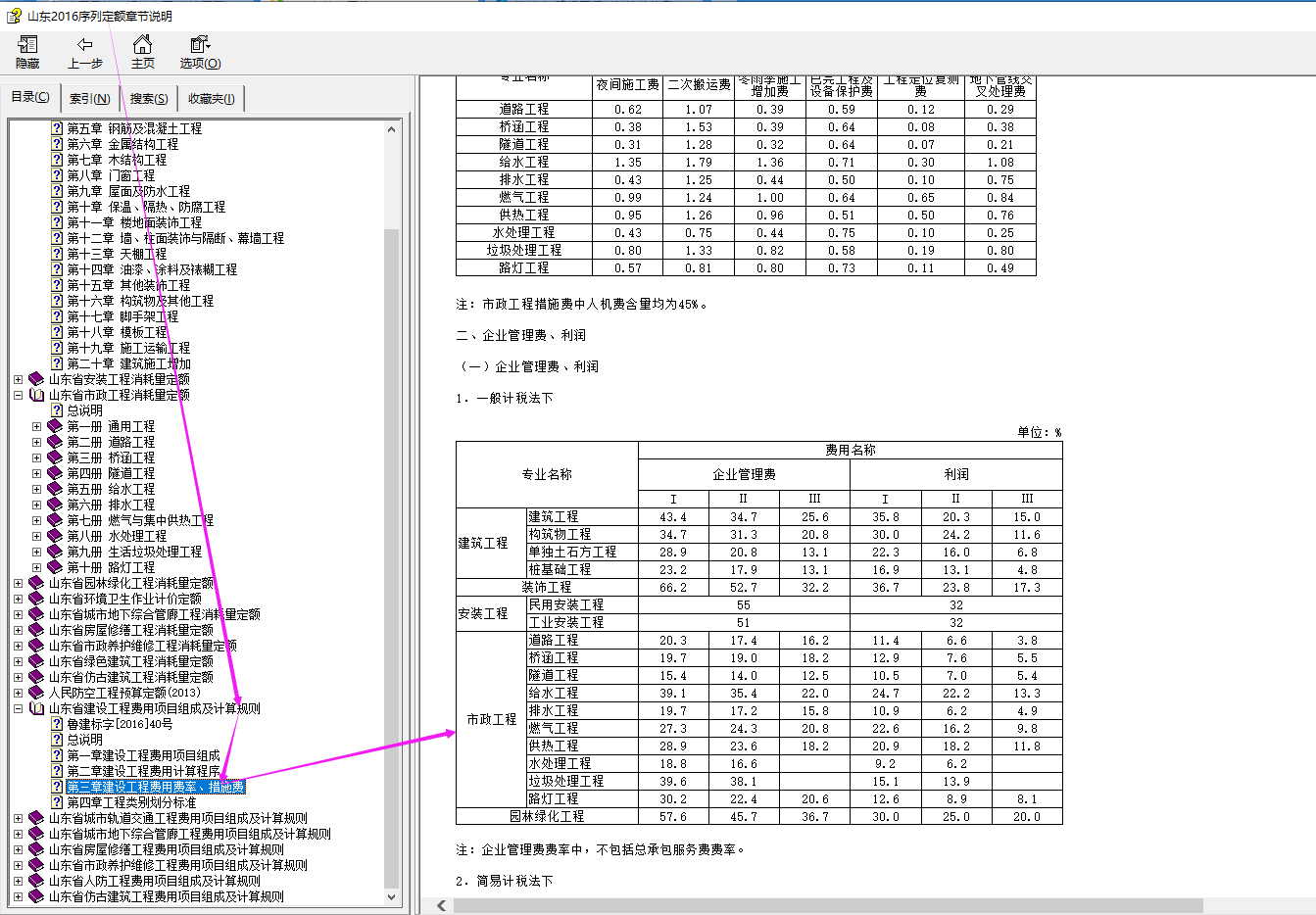The image size is (1316, 915).
Task: Switch to the 收藏夹(I) tab
Action: [211, 98]
